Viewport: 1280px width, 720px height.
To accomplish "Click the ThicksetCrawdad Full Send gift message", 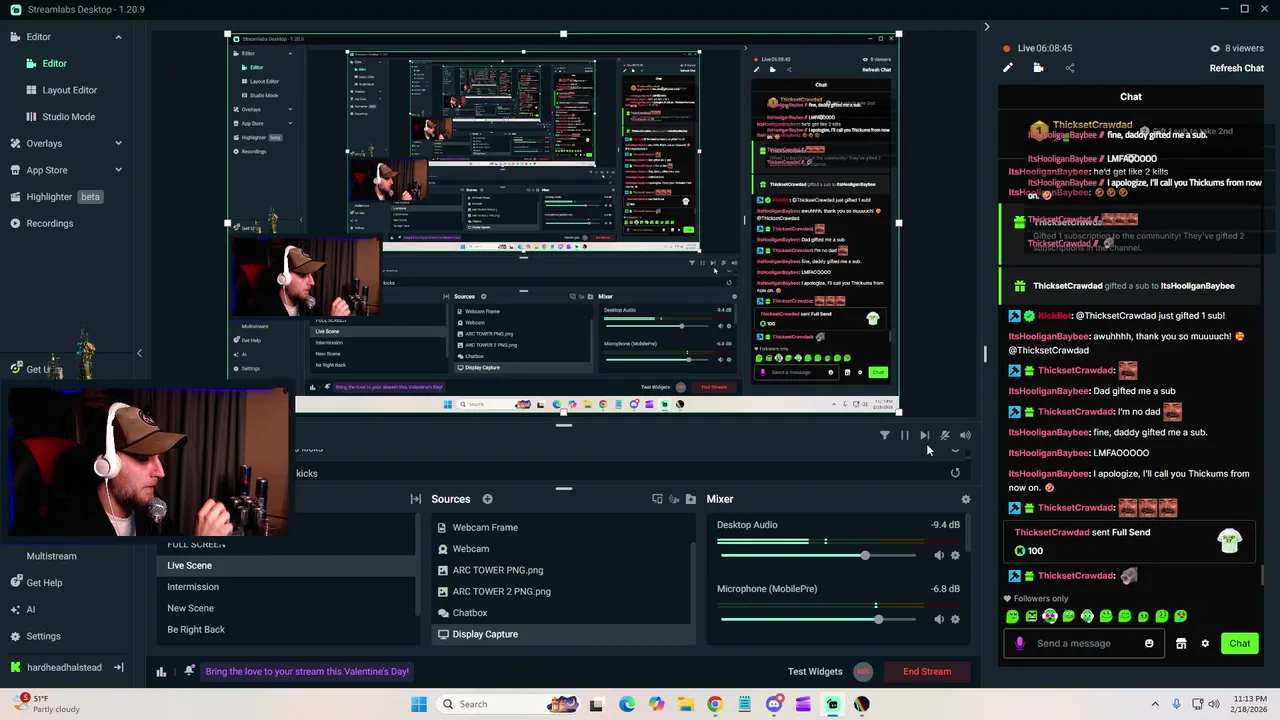I will 1130,541.
